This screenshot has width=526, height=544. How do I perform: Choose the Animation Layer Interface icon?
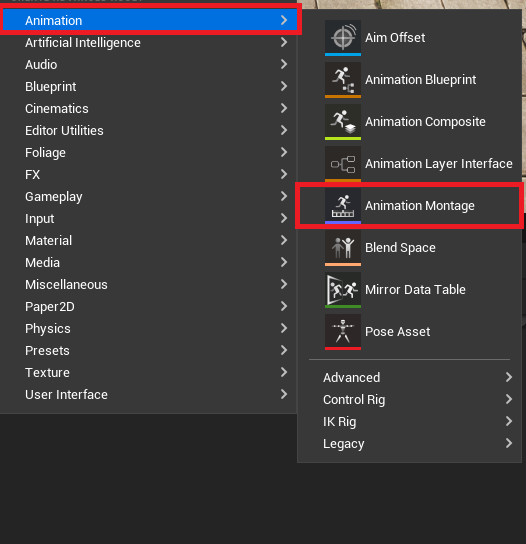pos(343,164)
